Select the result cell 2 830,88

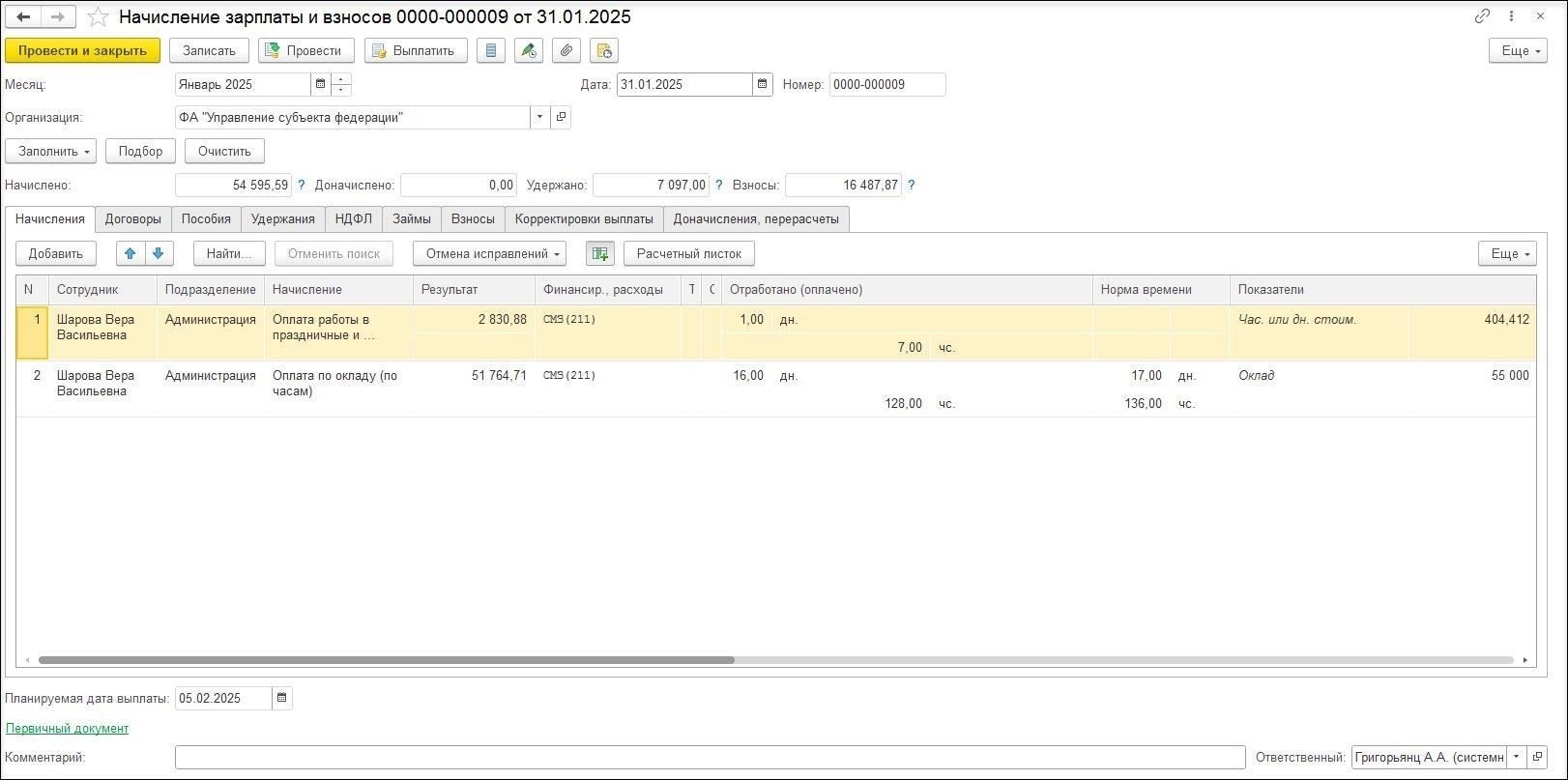[474, 319]
